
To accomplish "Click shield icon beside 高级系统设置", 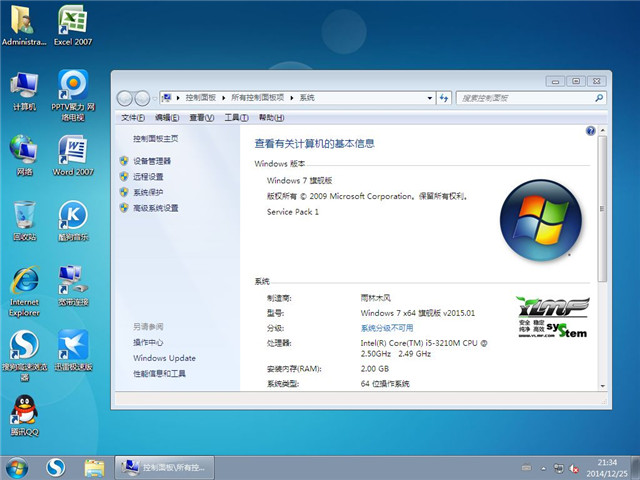I will (x=124, y=208).
